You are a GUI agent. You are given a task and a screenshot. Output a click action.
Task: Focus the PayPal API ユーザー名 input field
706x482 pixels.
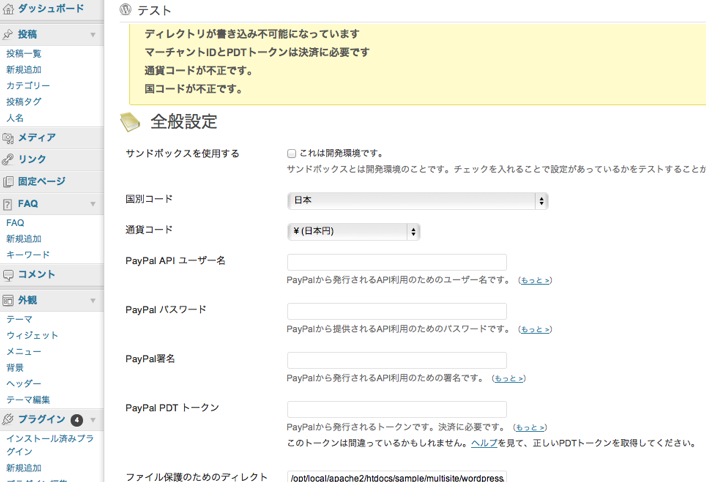pos(396,263)
